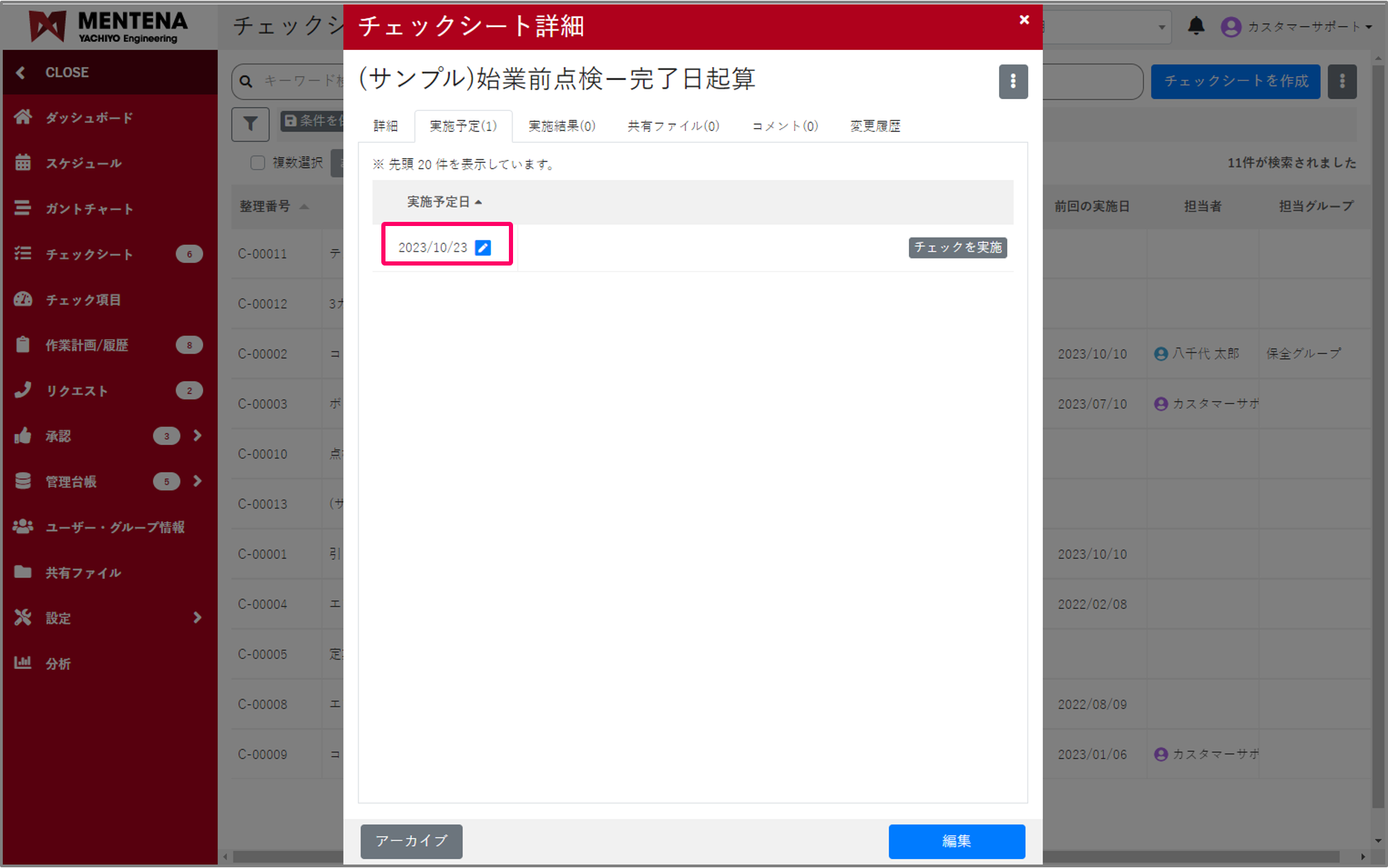Open ガントチャート from the sidebar
1388x868 pixels.
tap(23, 208)
